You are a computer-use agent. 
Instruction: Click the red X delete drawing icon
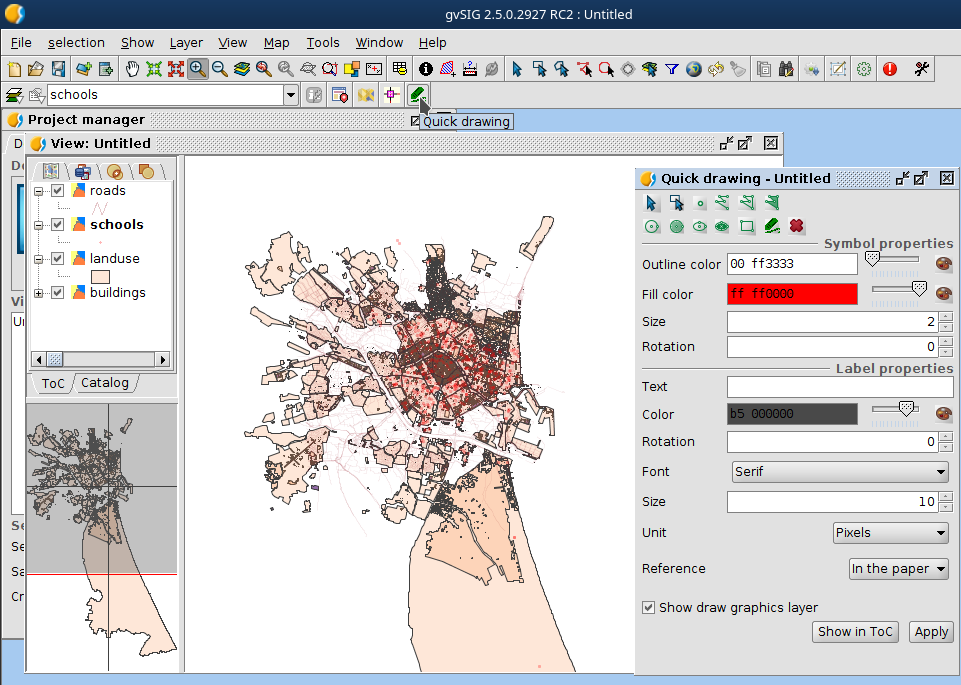point(796,226)
